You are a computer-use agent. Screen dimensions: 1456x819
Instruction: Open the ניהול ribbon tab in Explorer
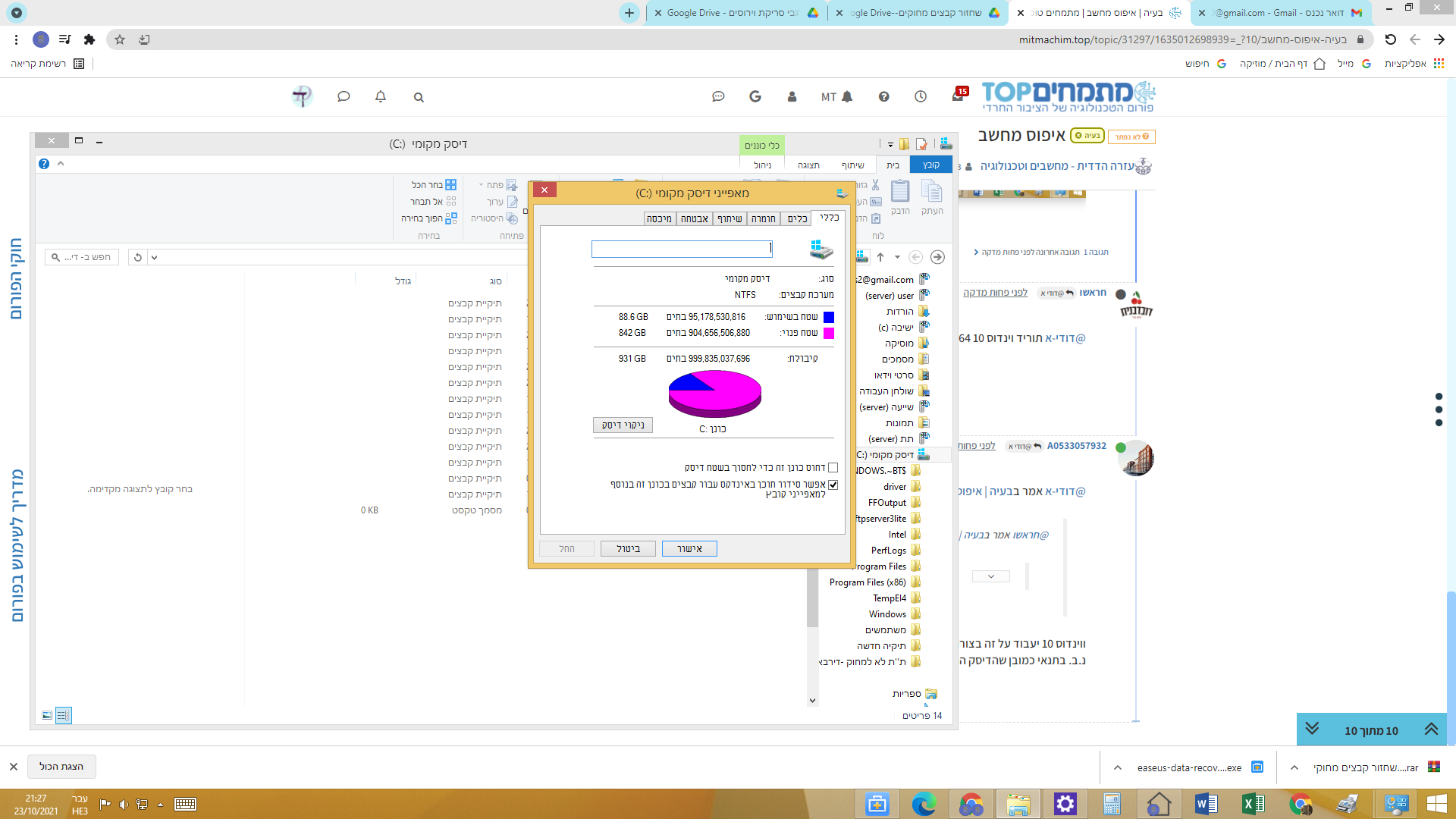762,165
